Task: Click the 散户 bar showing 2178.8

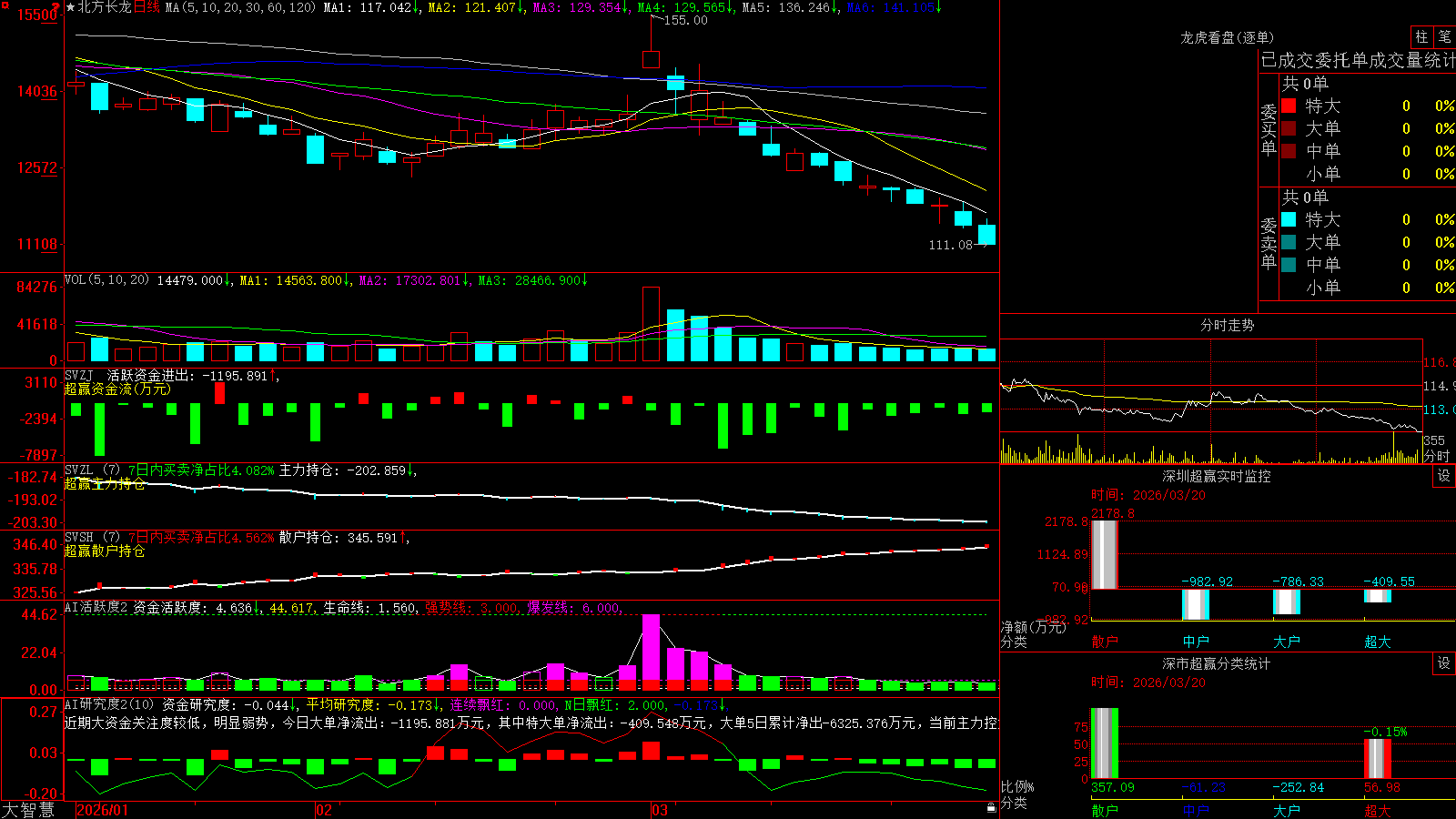Action: click(1105, 555)
